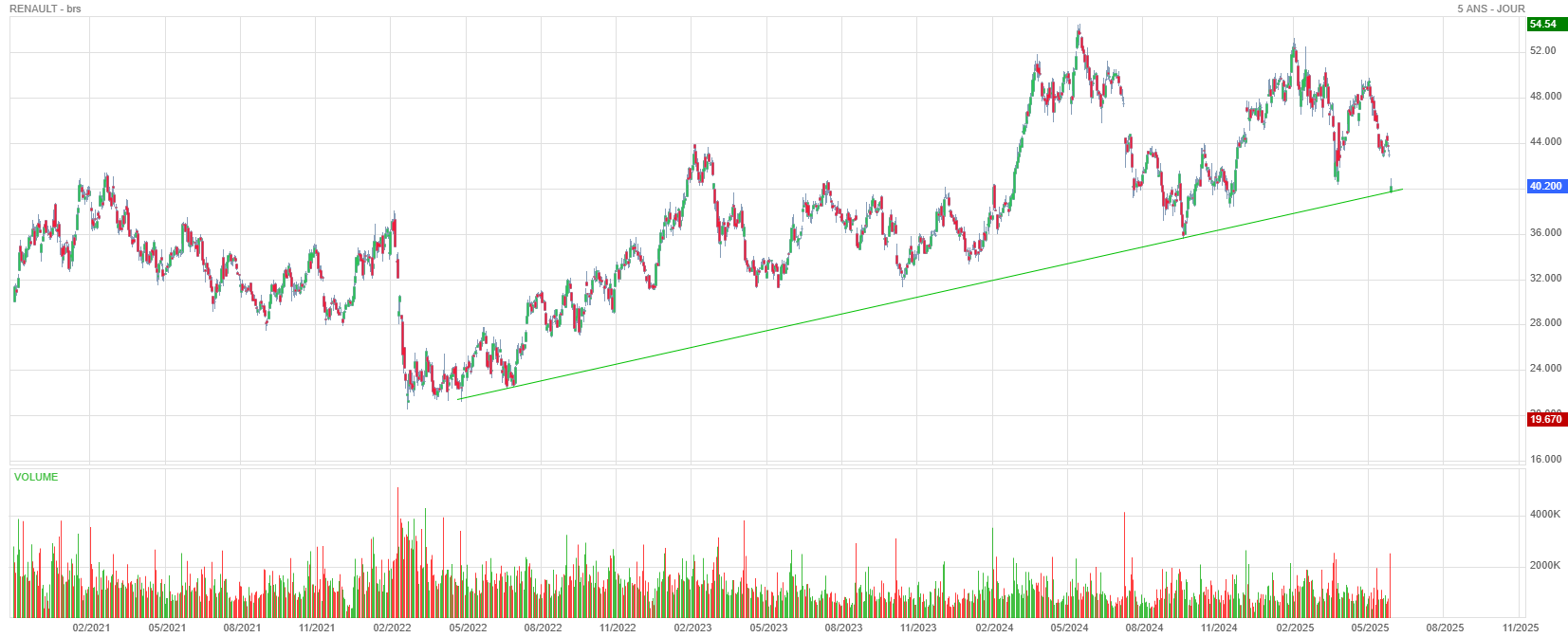Viewport: 1568px width, 637px height.
Task: Click the 02/2021 date axis label
Action: pyautogui.click(x=91, y=628)
